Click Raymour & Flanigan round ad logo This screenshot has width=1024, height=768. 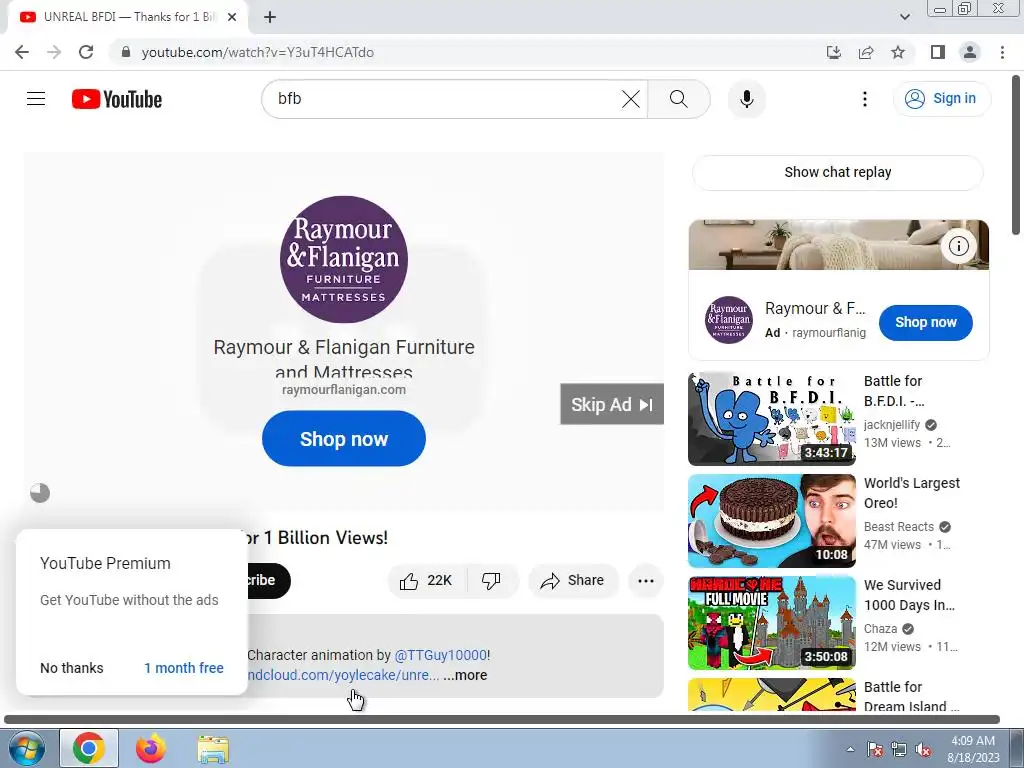[344, 259]
